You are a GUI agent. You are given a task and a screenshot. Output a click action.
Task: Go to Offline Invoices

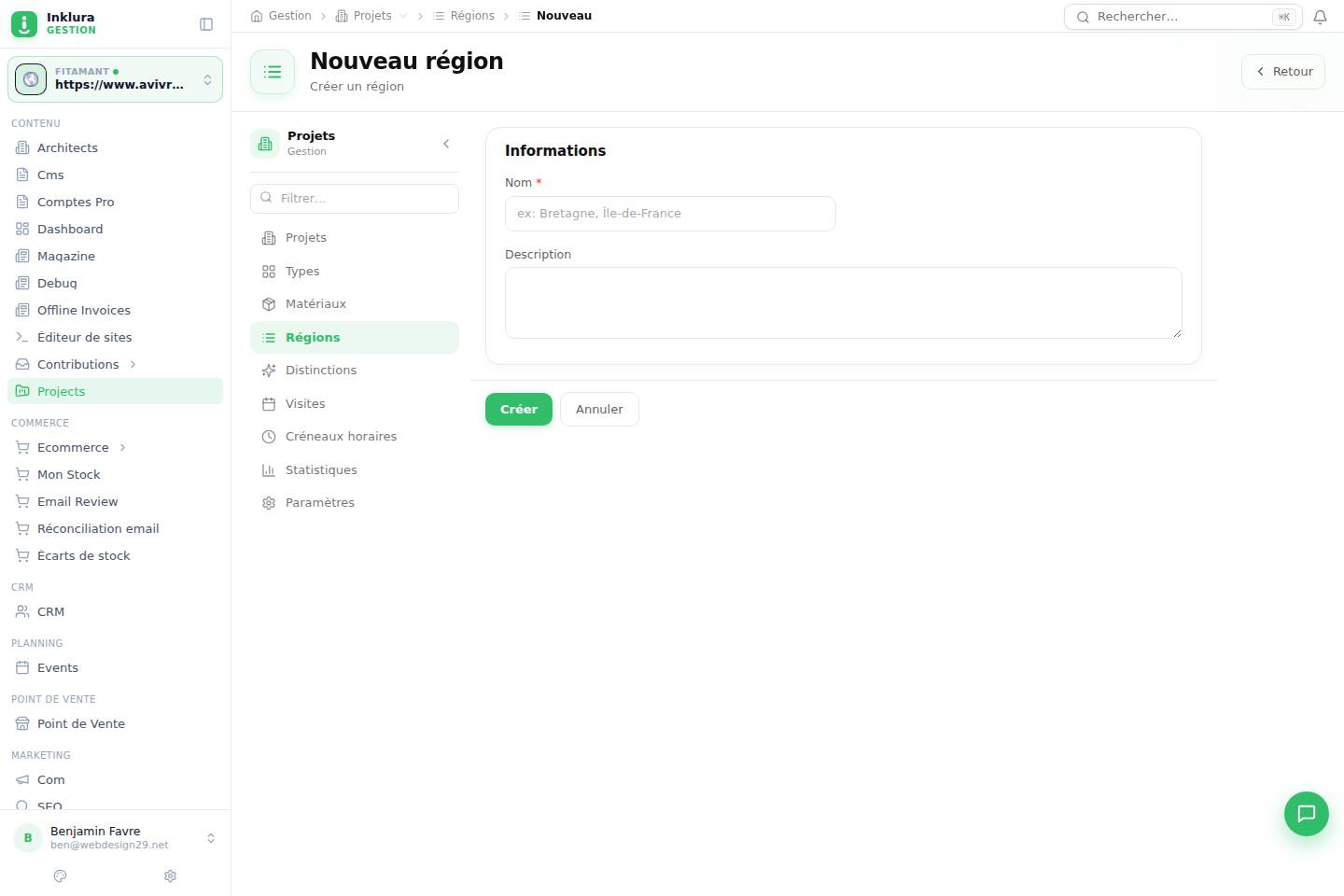coord(116,311)
